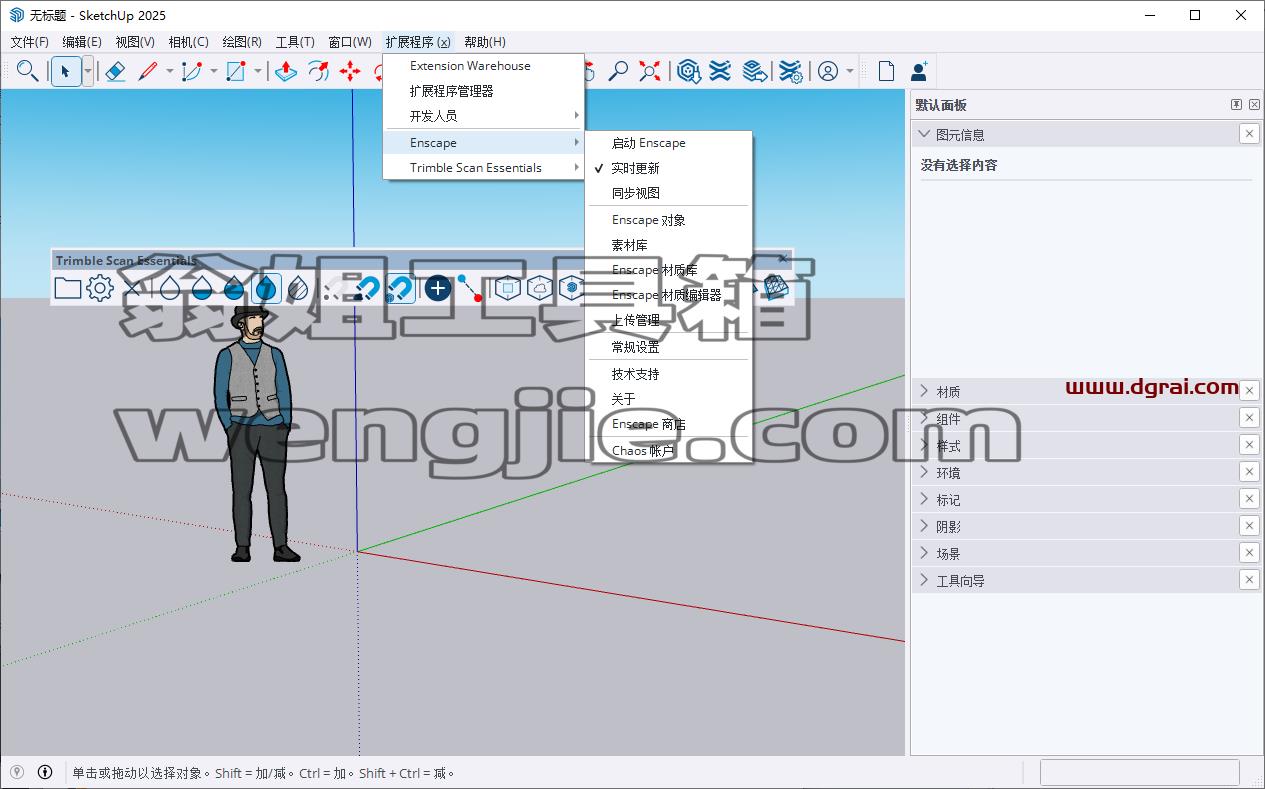Open dropdown arrow next to Arc tool
1265x789 pixels.
pyautogui.click(x=213, y=71)
